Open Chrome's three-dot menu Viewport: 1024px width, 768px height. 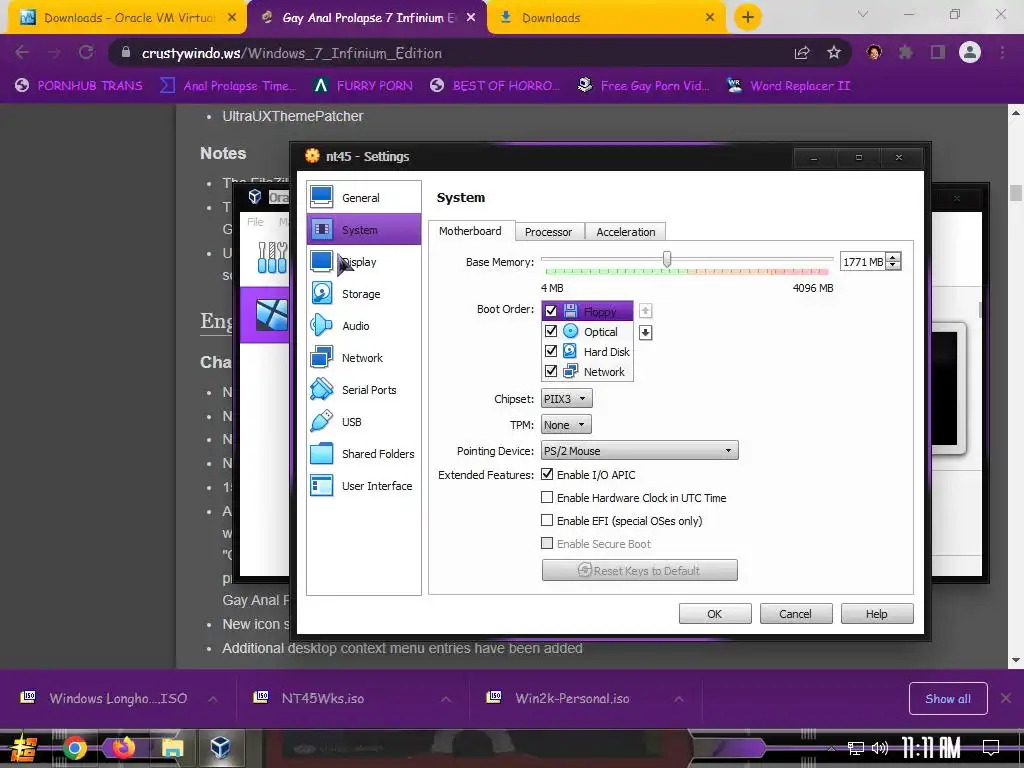point(1002,52)
